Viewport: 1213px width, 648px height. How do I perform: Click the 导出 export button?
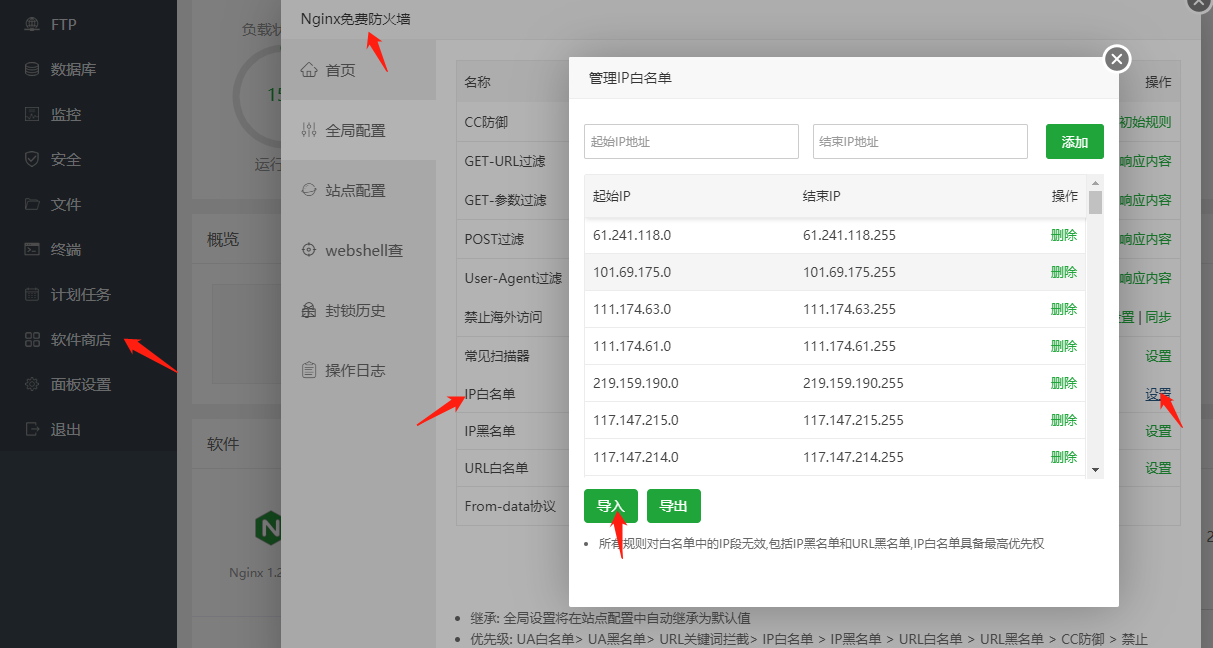(x=673, y=506)
